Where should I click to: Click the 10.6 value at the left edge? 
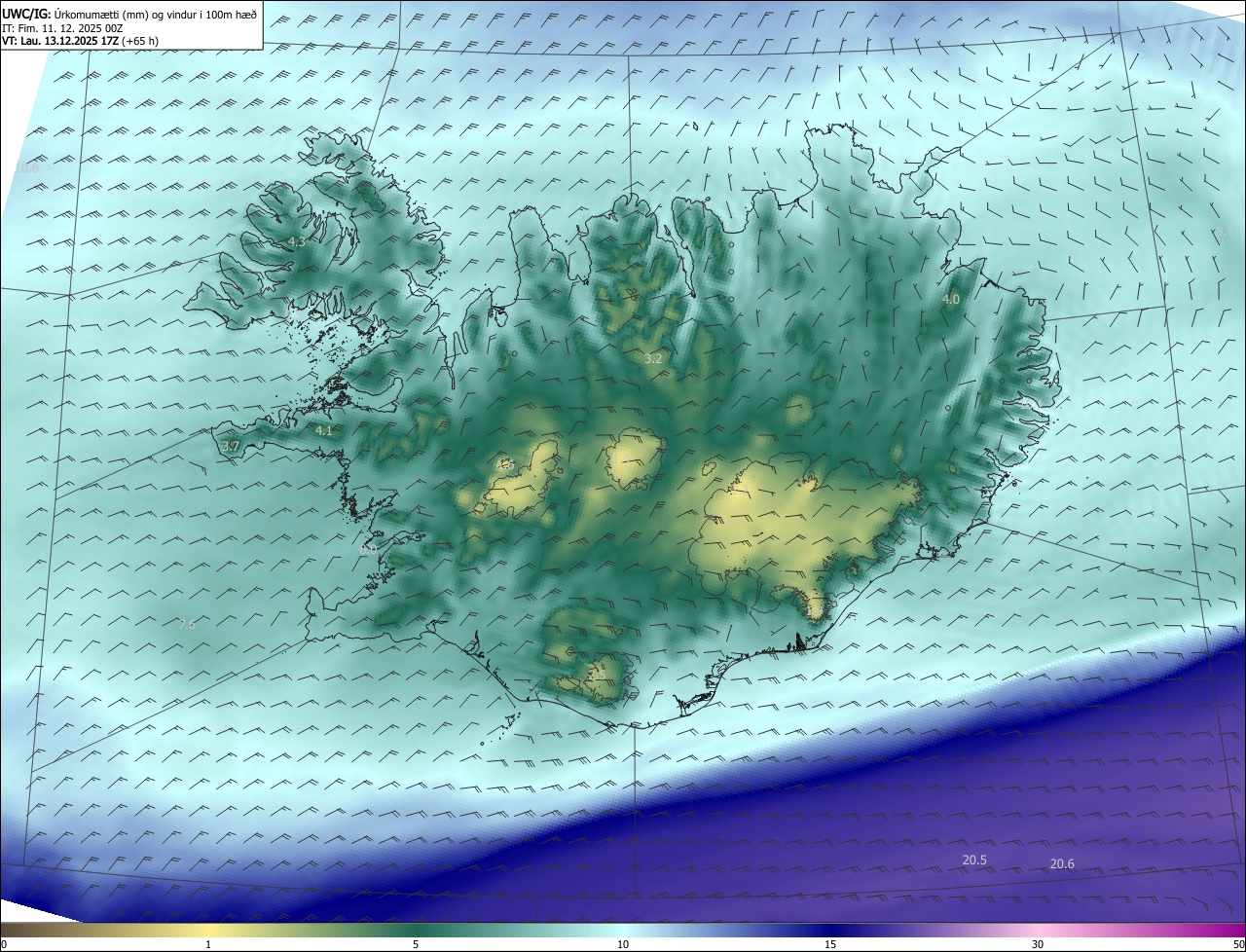pyautogui.click(x=26, y=168)
